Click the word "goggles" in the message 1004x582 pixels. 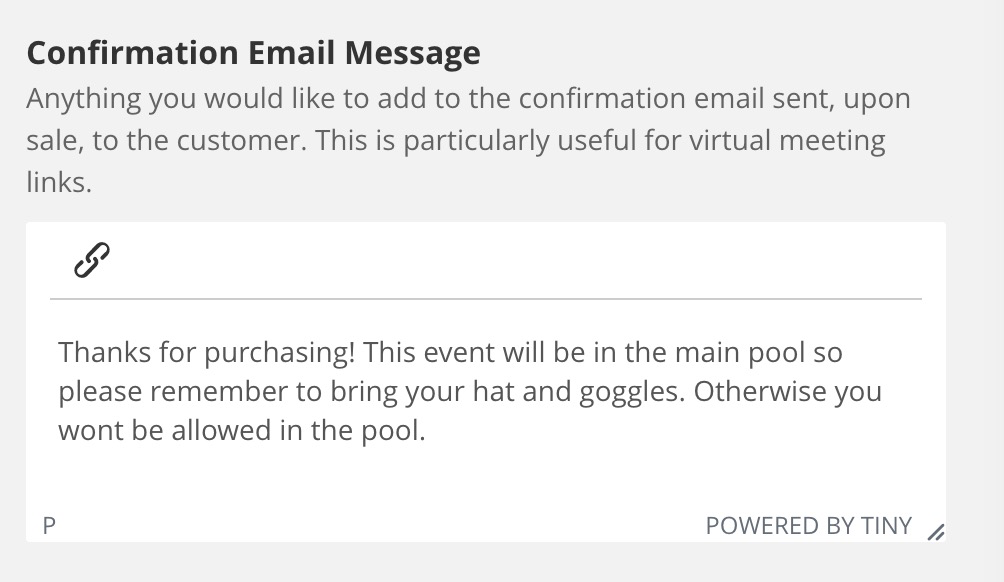point(629,392)
